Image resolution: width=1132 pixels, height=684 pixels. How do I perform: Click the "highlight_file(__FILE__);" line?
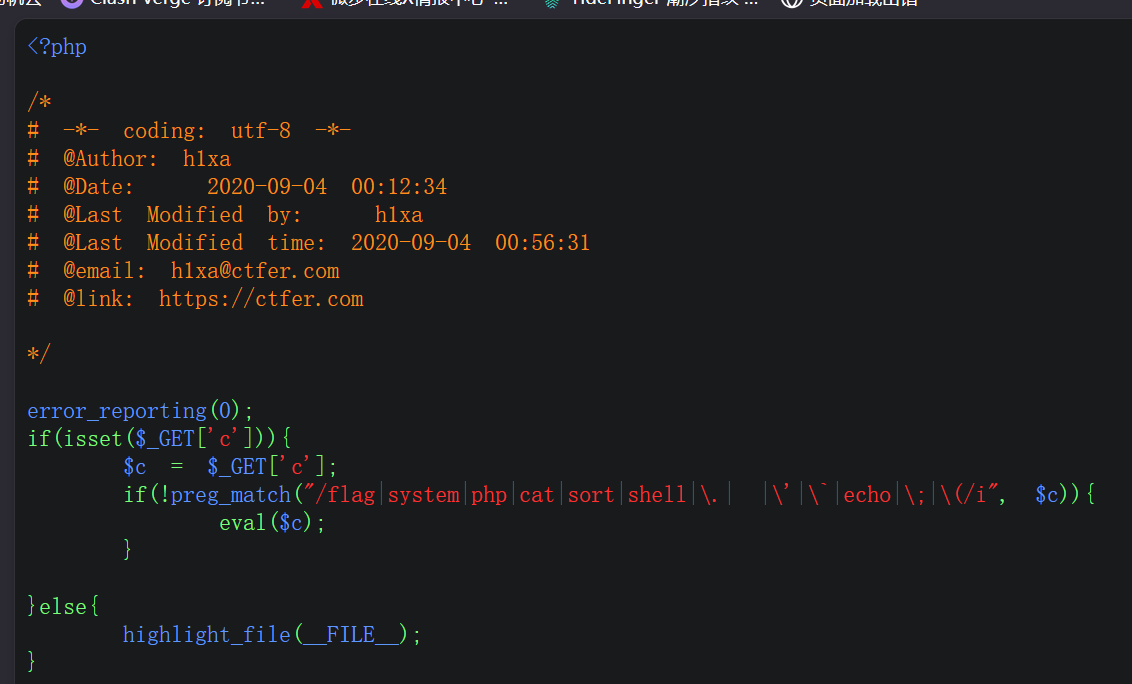(272, 635)
